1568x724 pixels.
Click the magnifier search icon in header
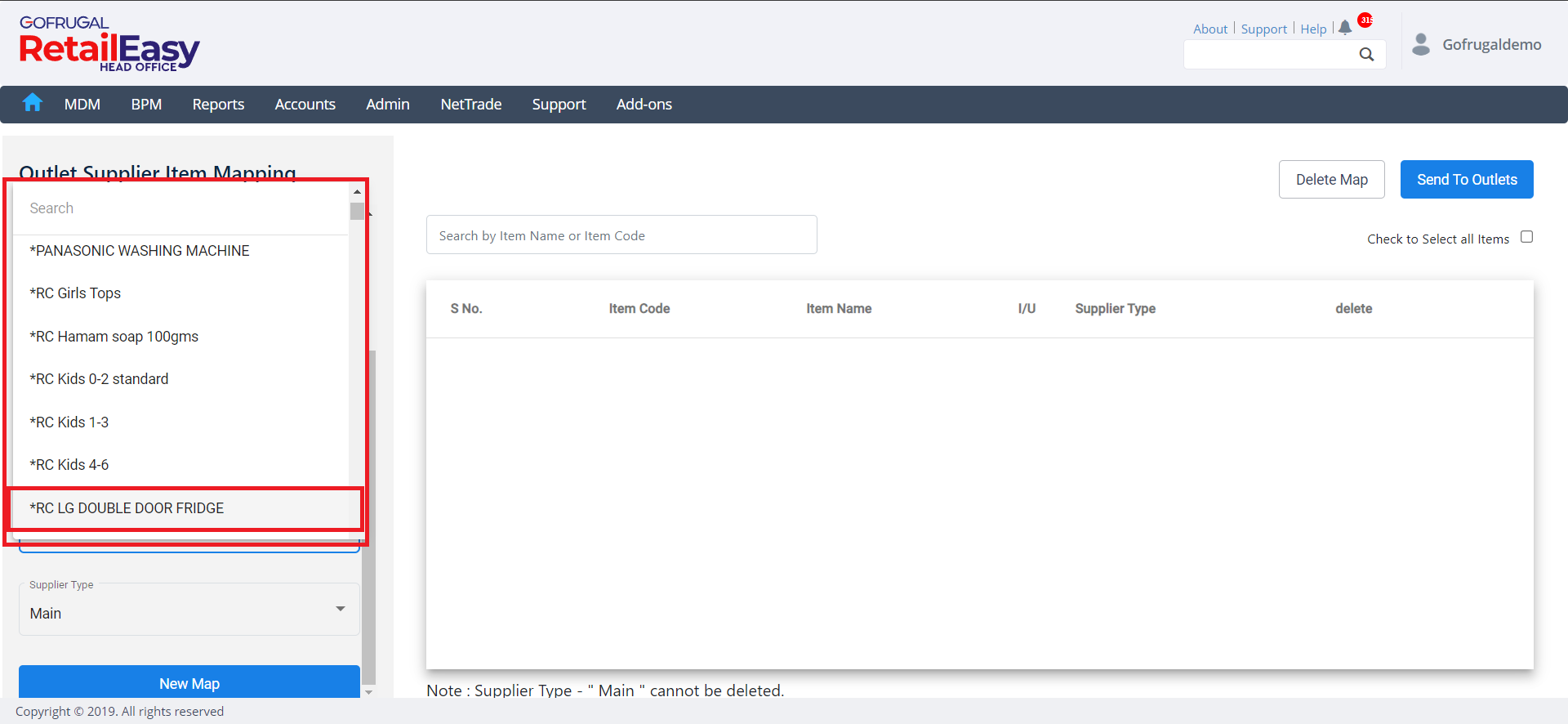(x=1366, y=55)
